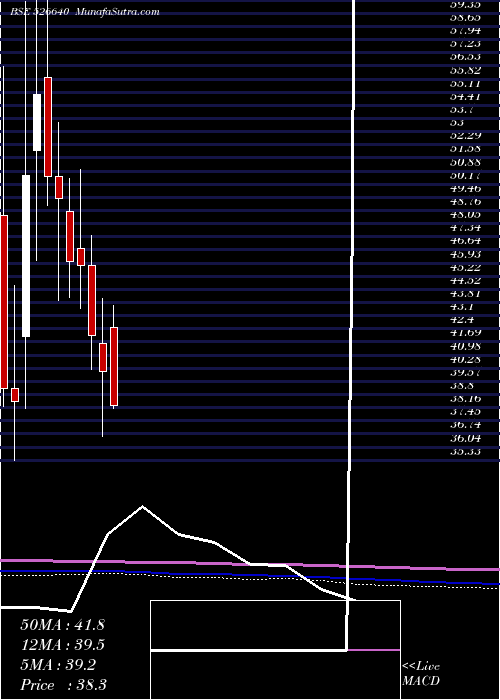Click the 42.4 price axis label

tap(462, 321)
